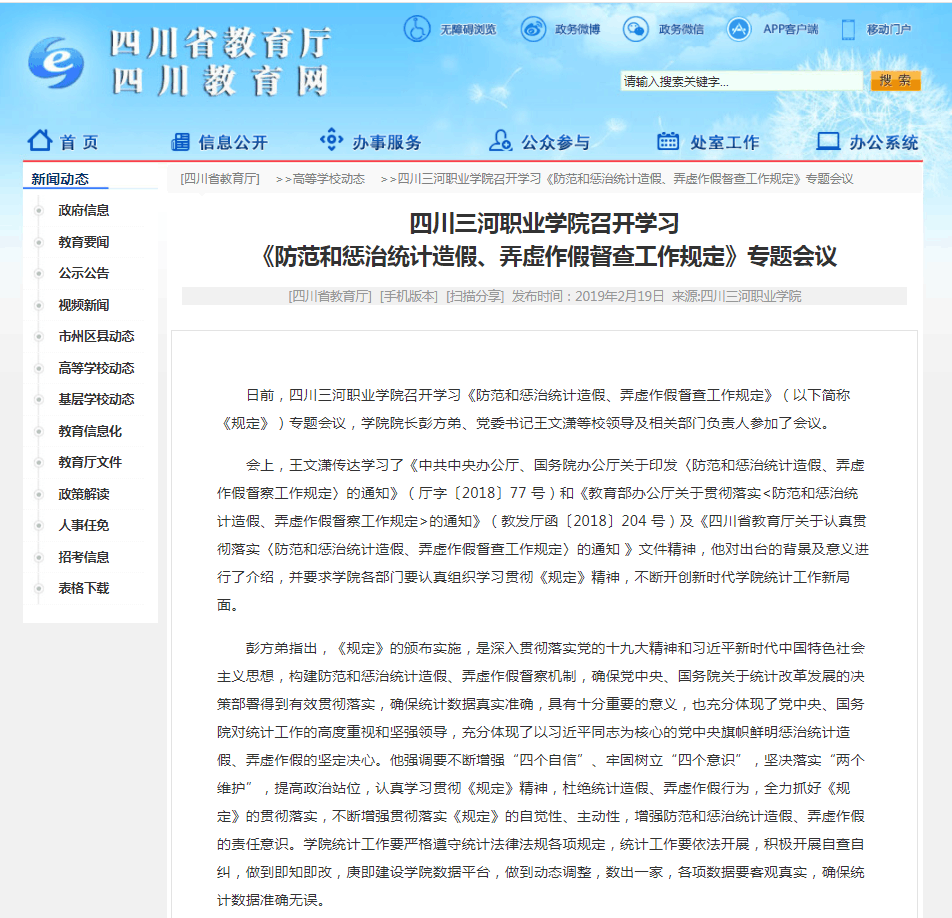
Task: Click the search keyword input field
Action: (x=742, y=81)
